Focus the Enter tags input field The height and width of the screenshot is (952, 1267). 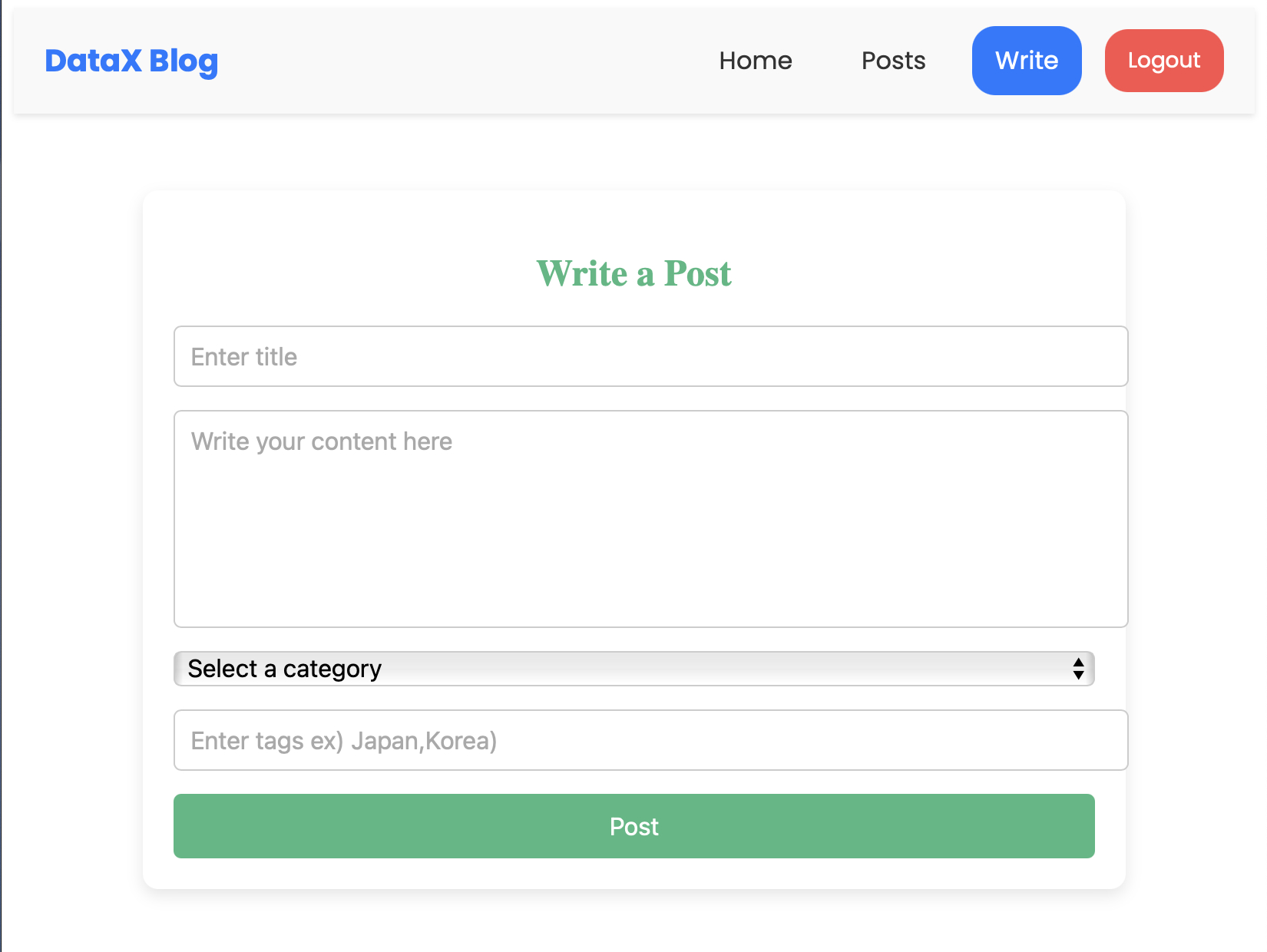tap(651, 740)
